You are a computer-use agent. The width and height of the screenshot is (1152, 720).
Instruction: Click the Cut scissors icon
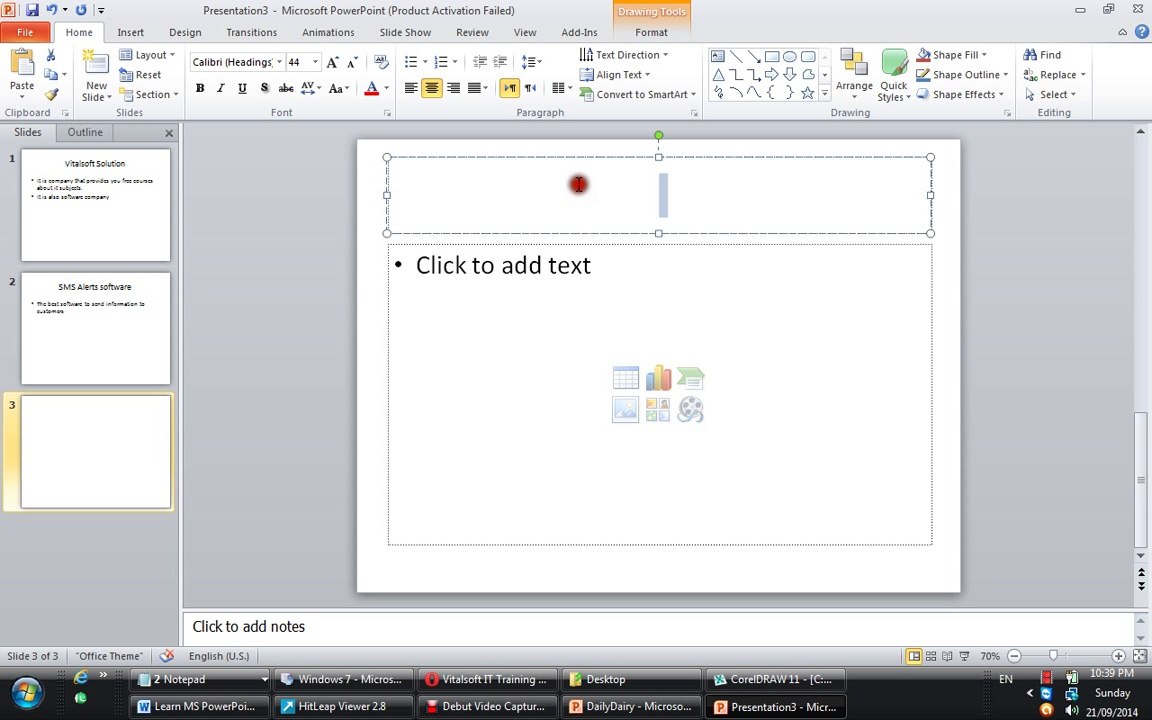click(51, 55)
